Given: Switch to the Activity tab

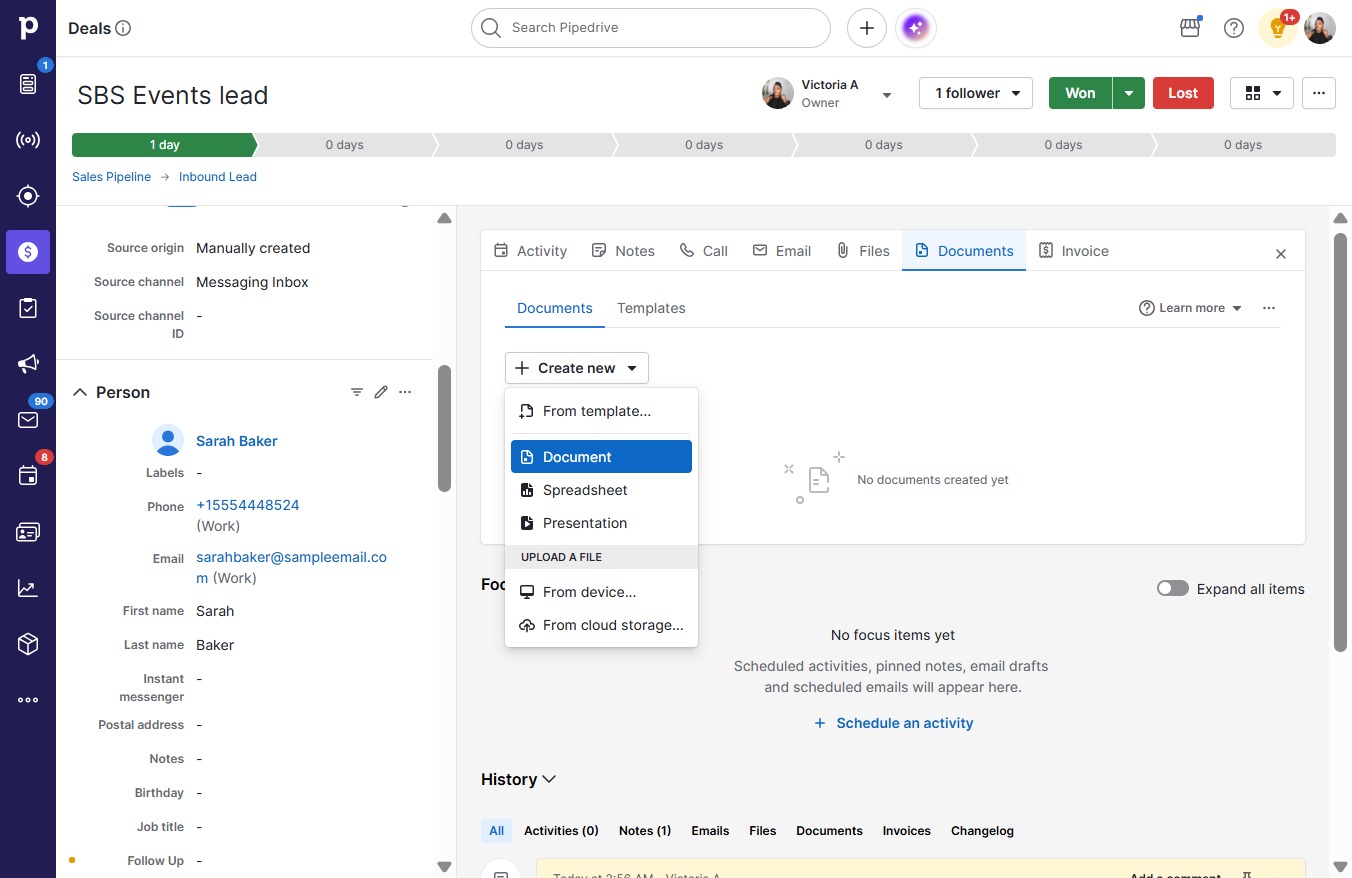Looking at the screenshot, I should point(531,251).
